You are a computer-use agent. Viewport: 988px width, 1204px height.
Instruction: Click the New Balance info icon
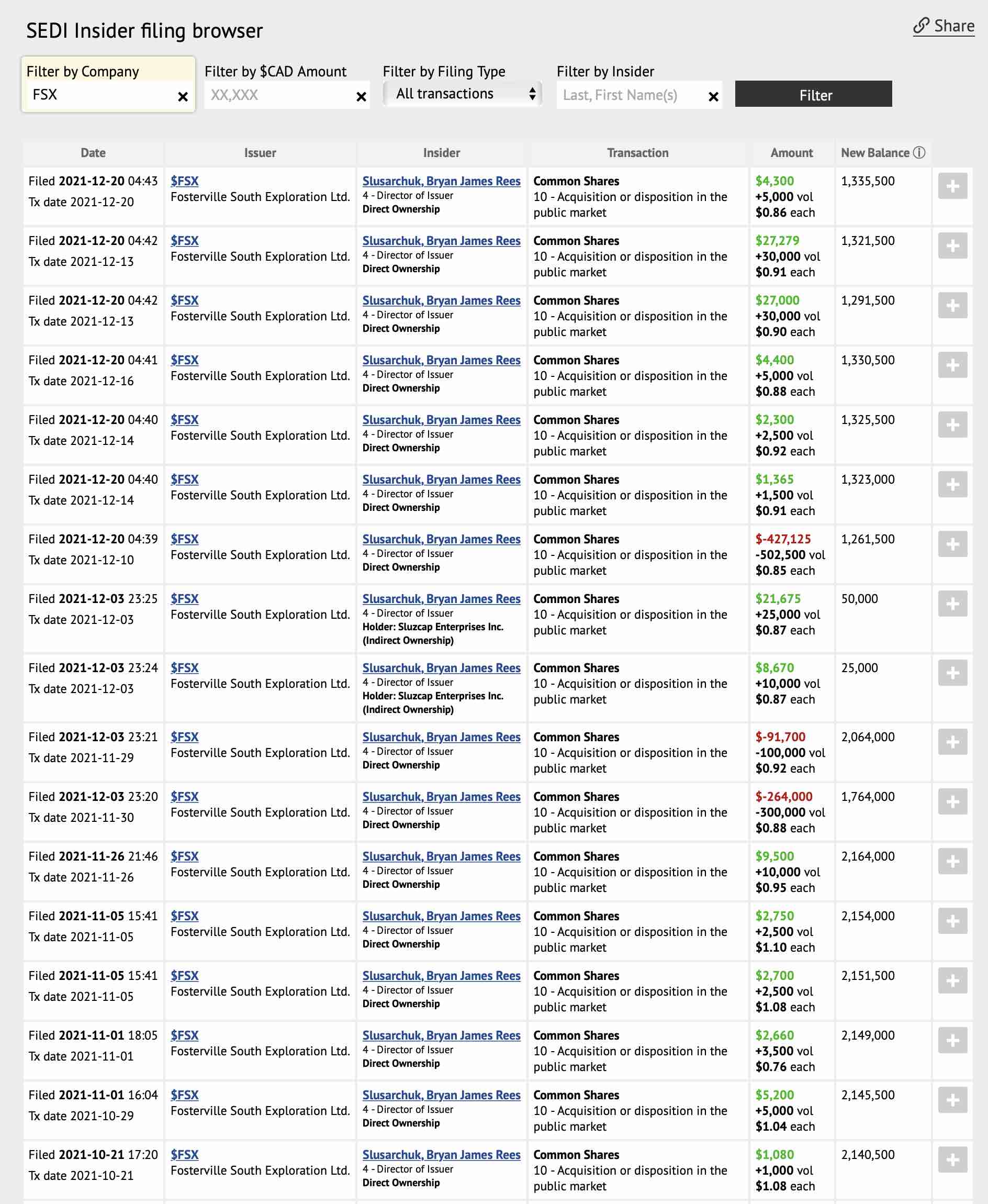click(918, 152)
